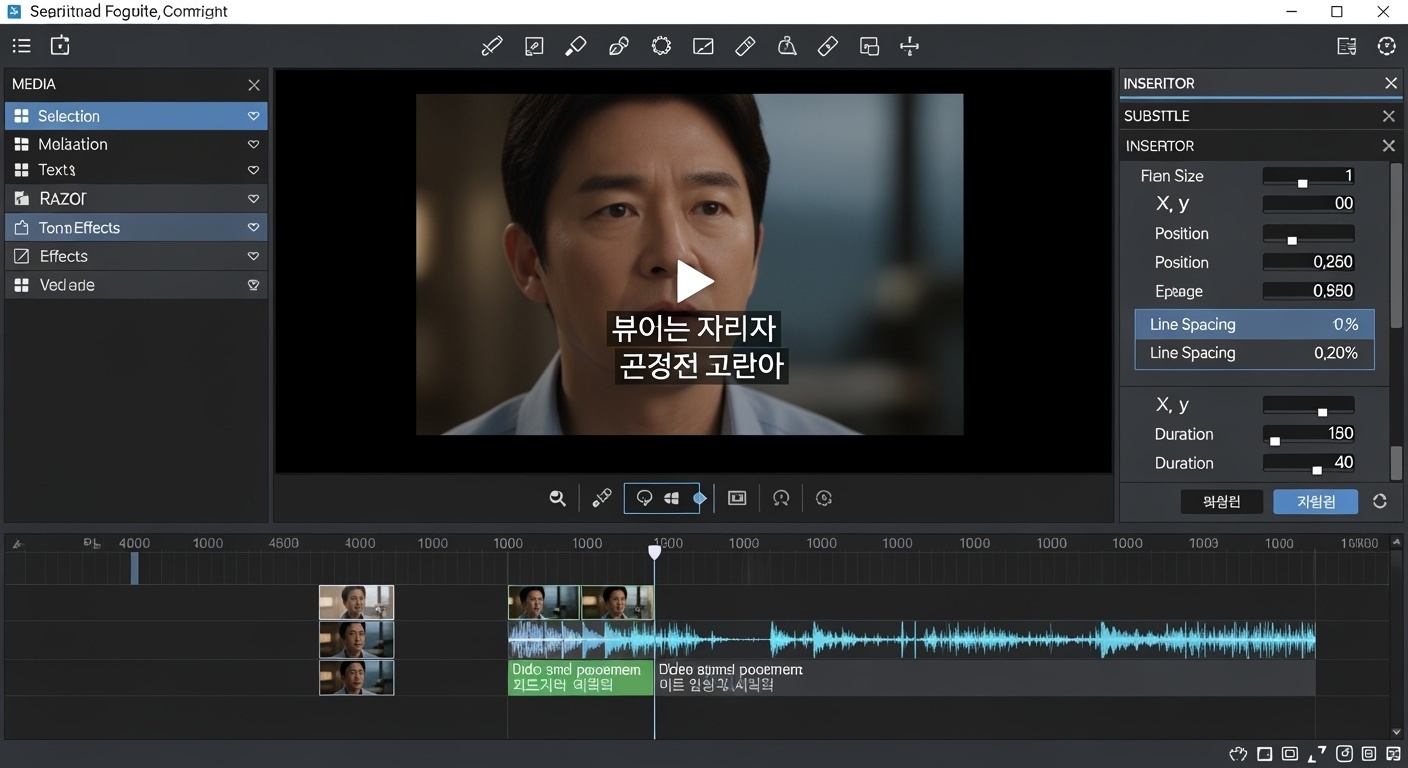Viewport: 1408px width, 768px height.
Task: Select the audio waveform clip in timeline
Action: tap(911, 640)
